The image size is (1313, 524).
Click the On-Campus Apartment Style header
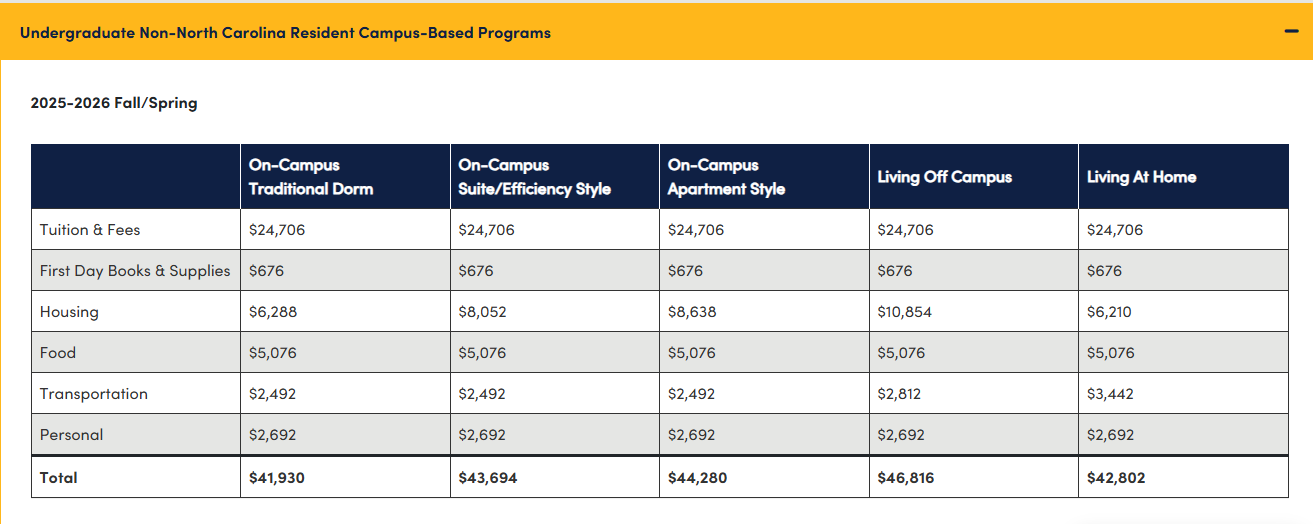pos(726,177)
